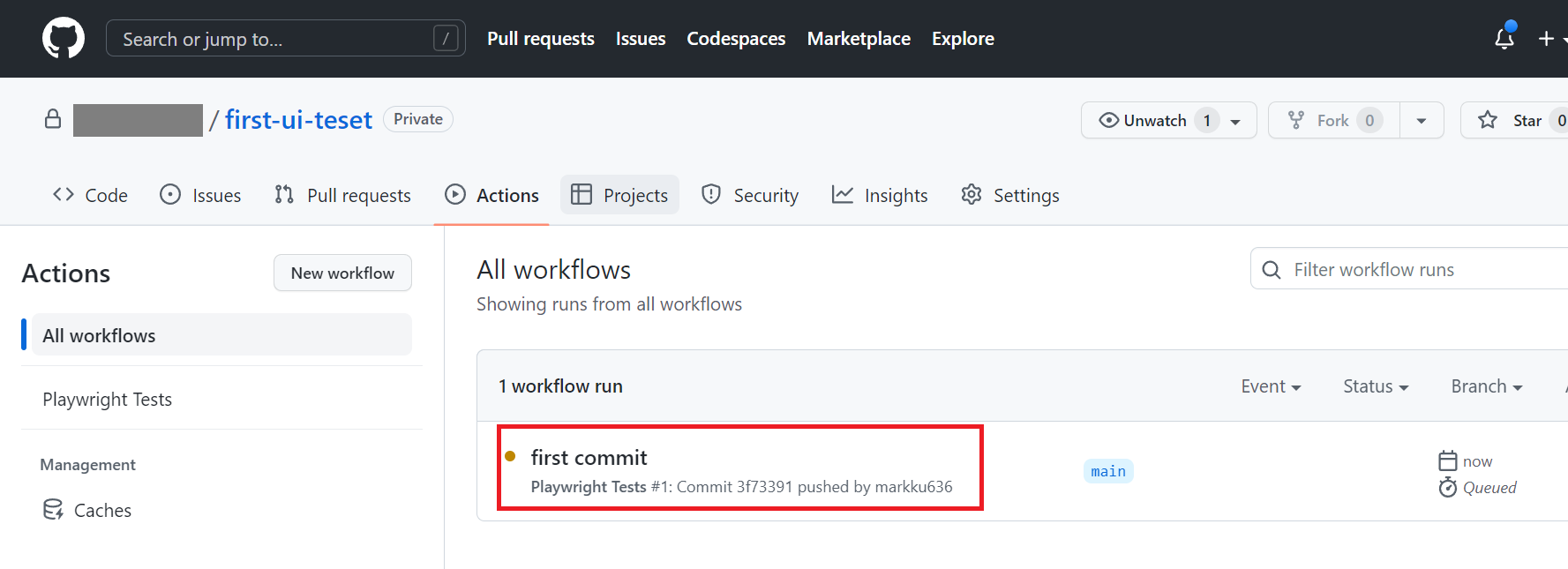Go to the Security tab
The height and width of the screenshot is (569, 1568).
(750, 195)
